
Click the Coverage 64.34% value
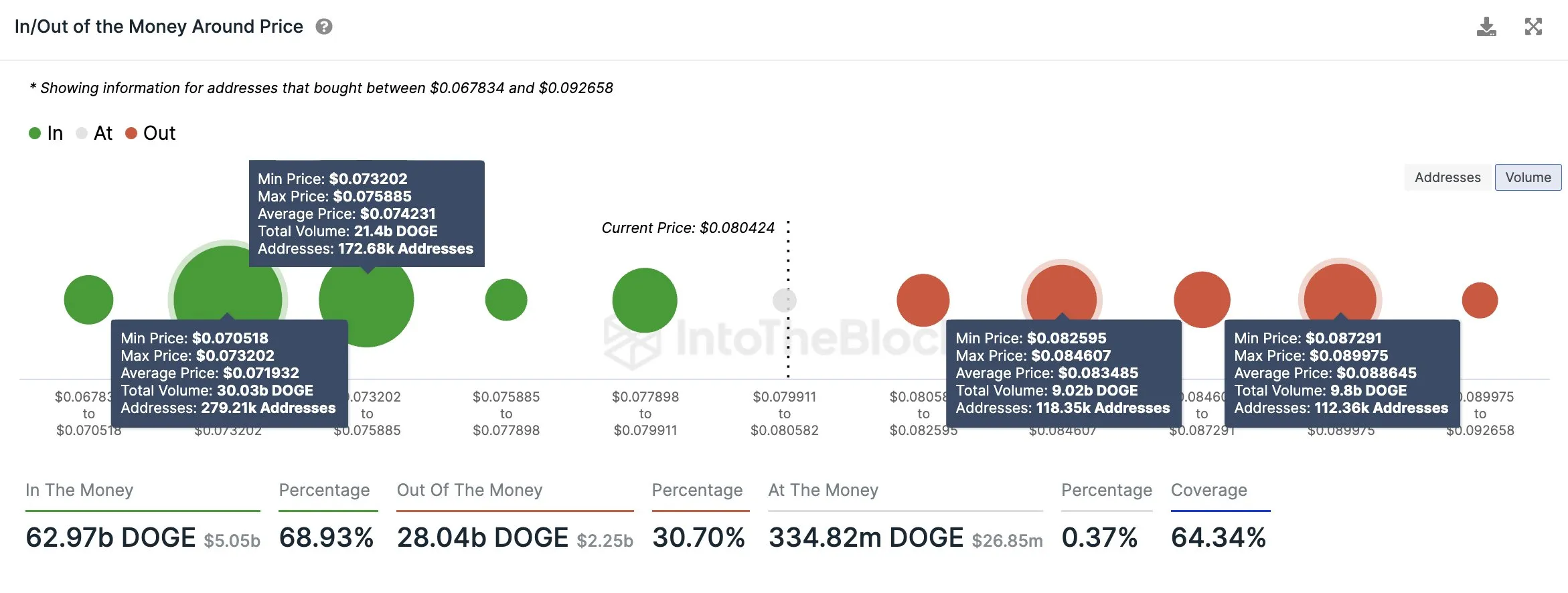pyautogui.click(x=1219, y=536)
